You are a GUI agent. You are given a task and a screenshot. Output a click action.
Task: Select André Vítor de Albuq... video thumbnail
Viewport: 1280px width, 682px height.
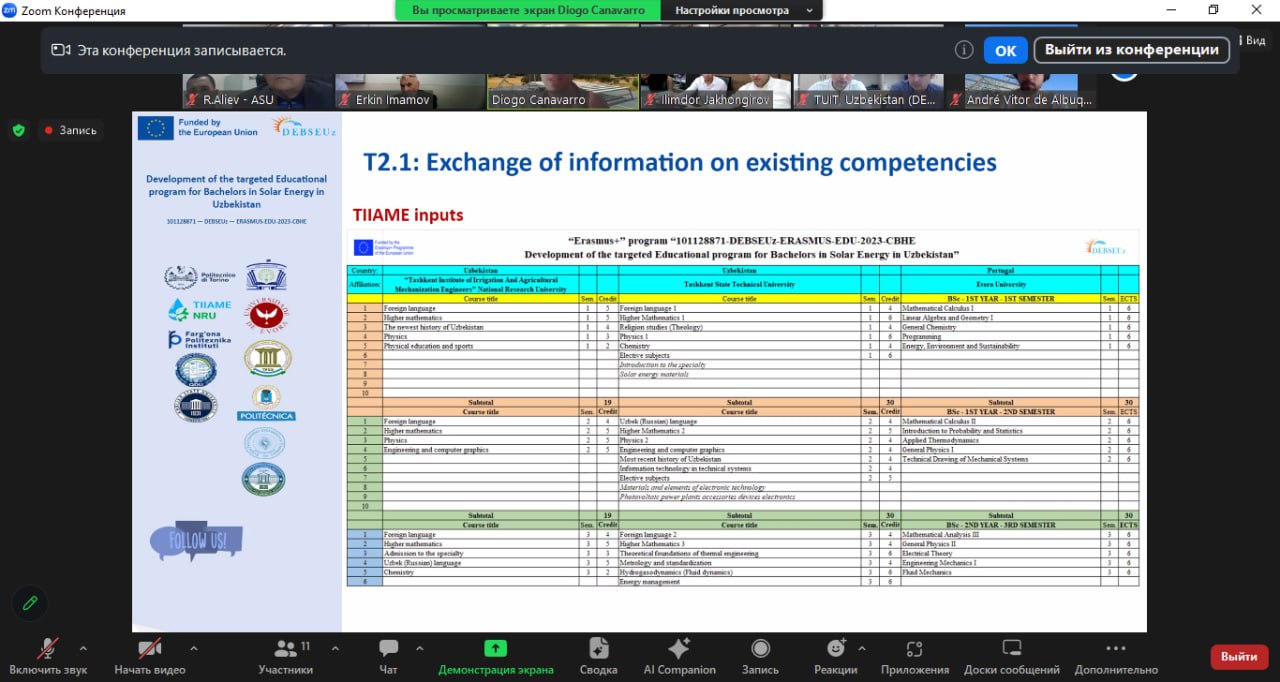[1021, 91]
